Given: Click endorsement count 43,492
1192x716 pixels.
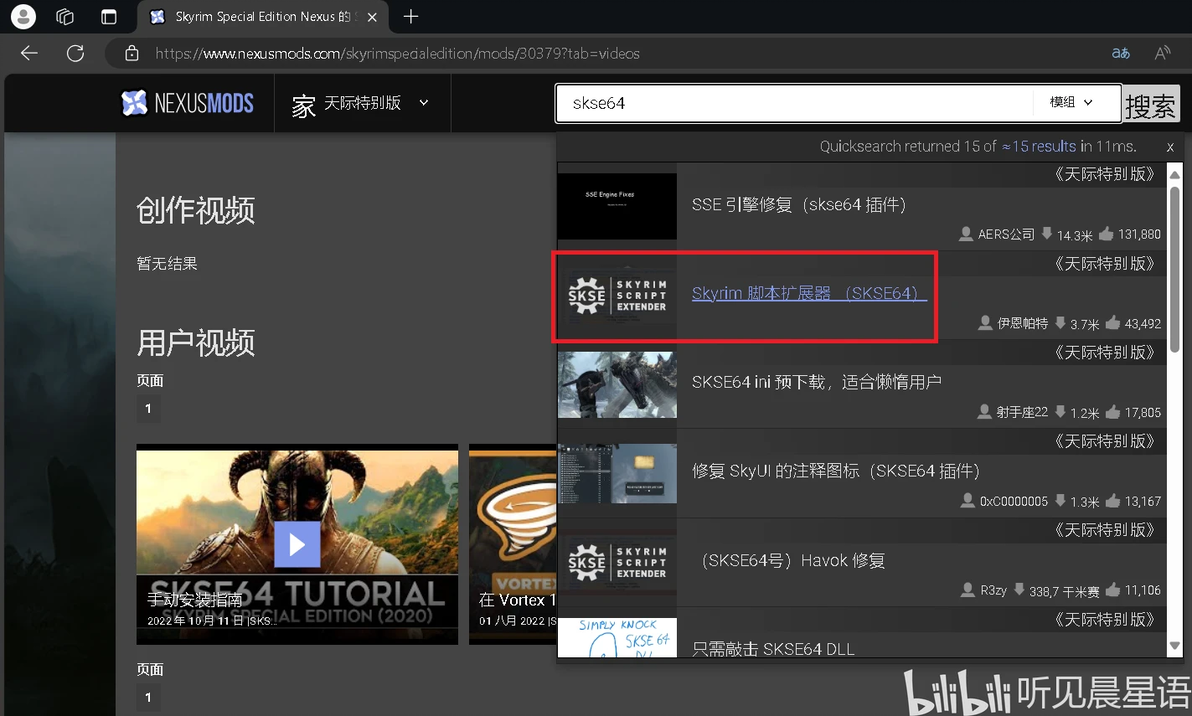Looking at the screenshot, I should click(x=1142, y=323).
